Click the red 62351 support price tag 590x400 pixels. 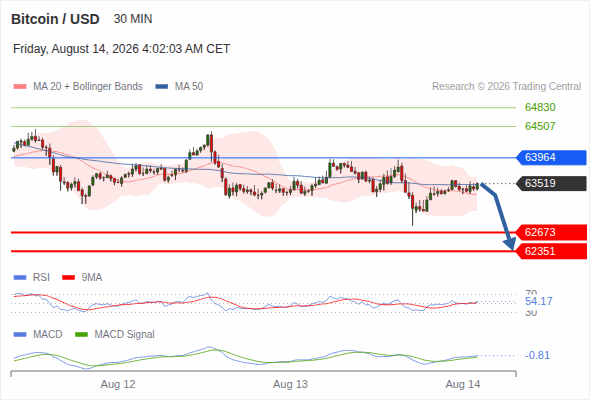point(551,251)
